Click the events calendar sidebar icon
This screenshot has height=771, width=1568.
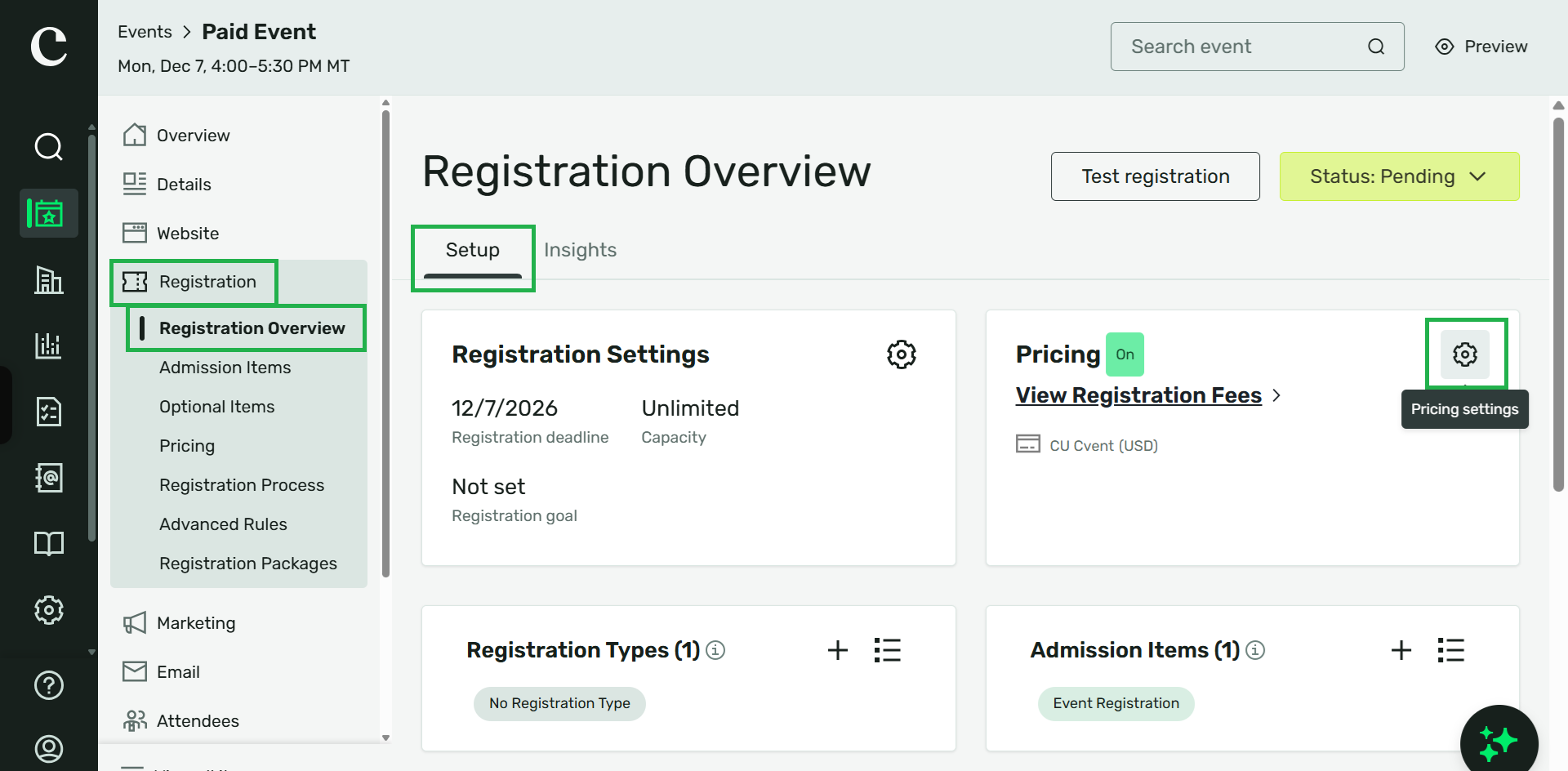click(49, 214)
